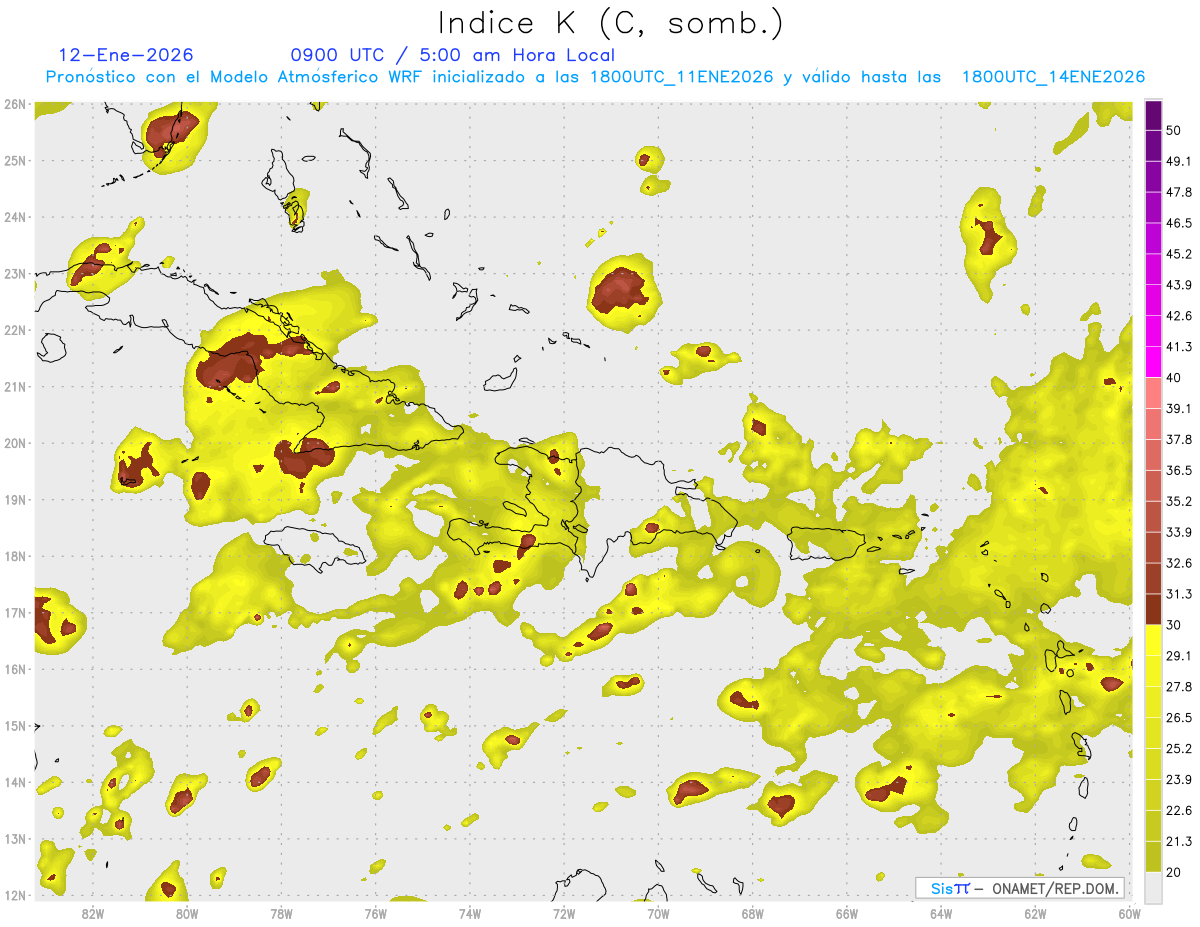The width and height of the screenshot is (1200, 927).
Task: Click the colorbar label "32.6"
Action: pos(1178,563)
